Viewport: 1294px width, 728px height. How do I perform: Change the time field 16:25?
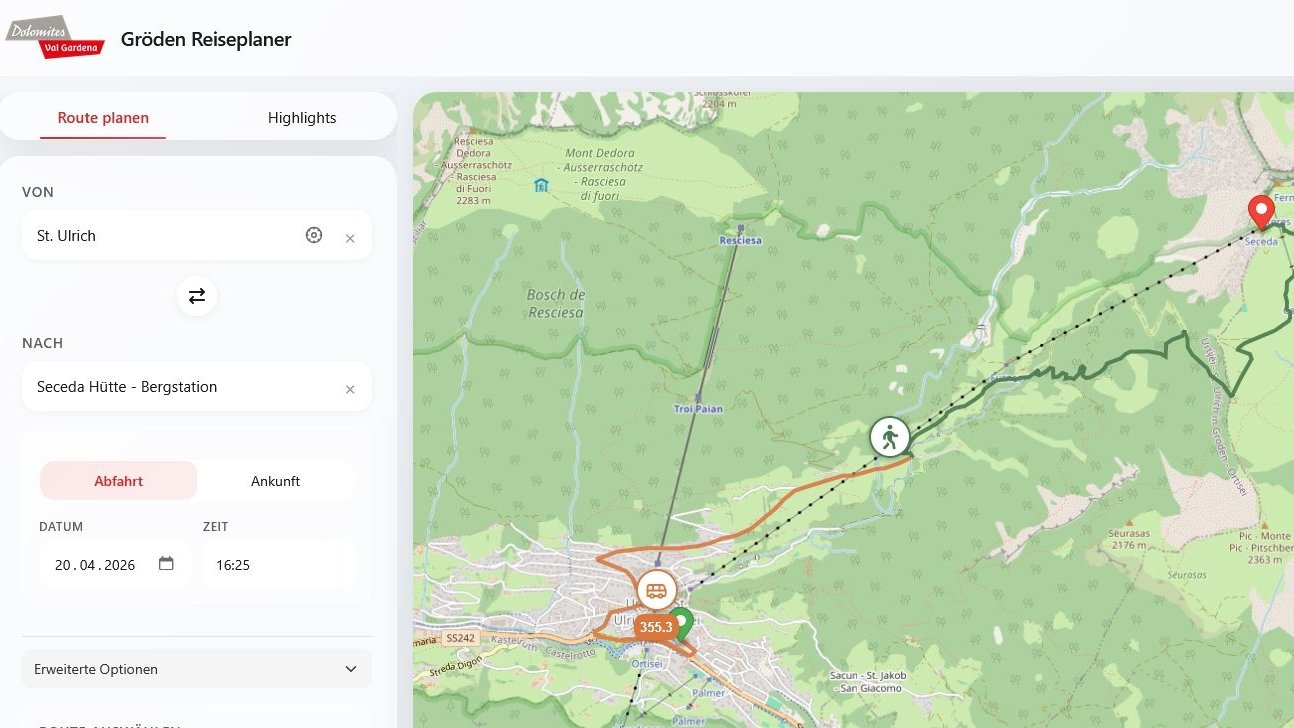tap(278, 565)
